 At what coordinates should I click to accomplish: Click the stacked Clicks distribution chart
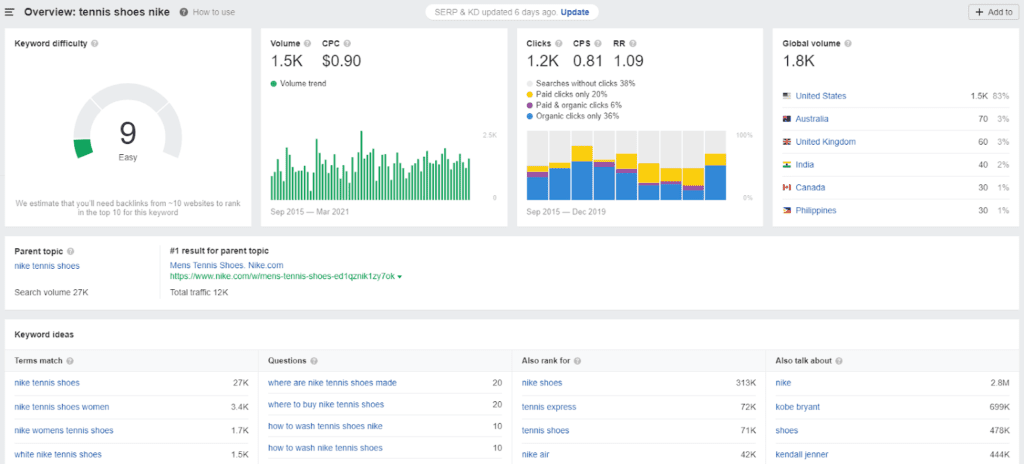[x=626, y=165]
